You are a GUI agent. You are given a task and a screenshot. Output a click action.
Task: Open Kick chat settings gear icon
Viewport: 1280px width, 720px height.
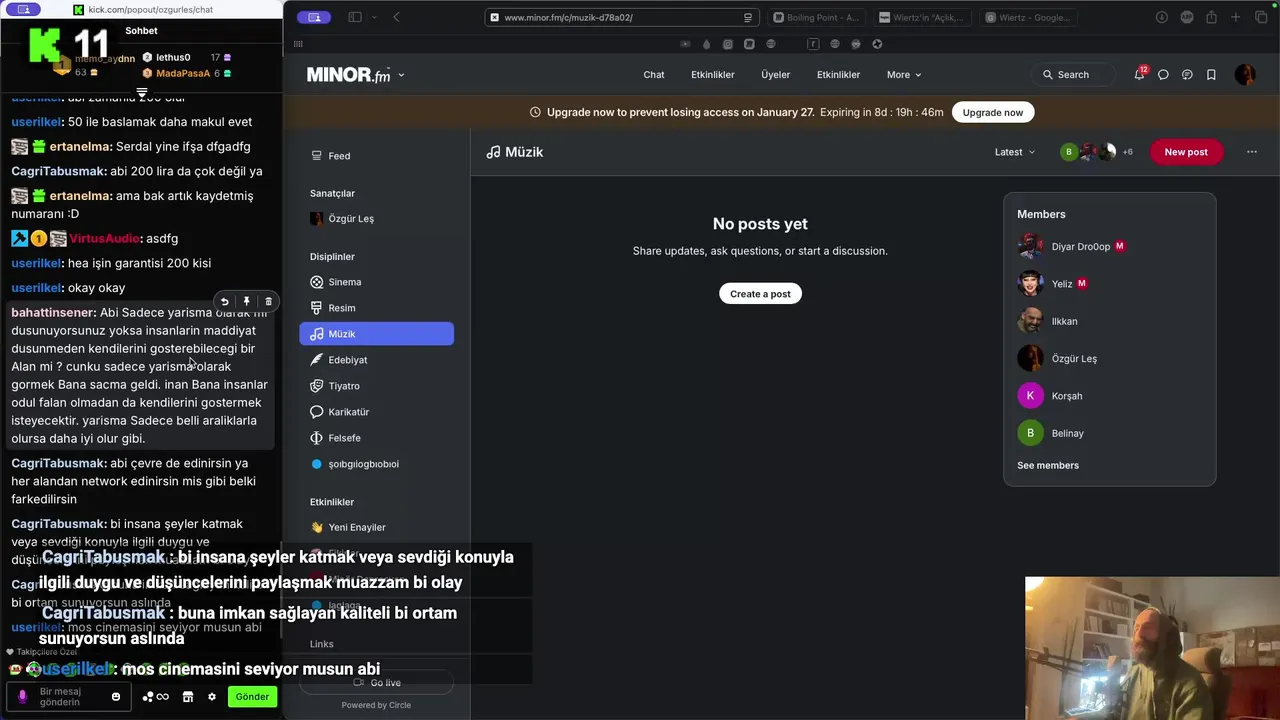point(212,697)
